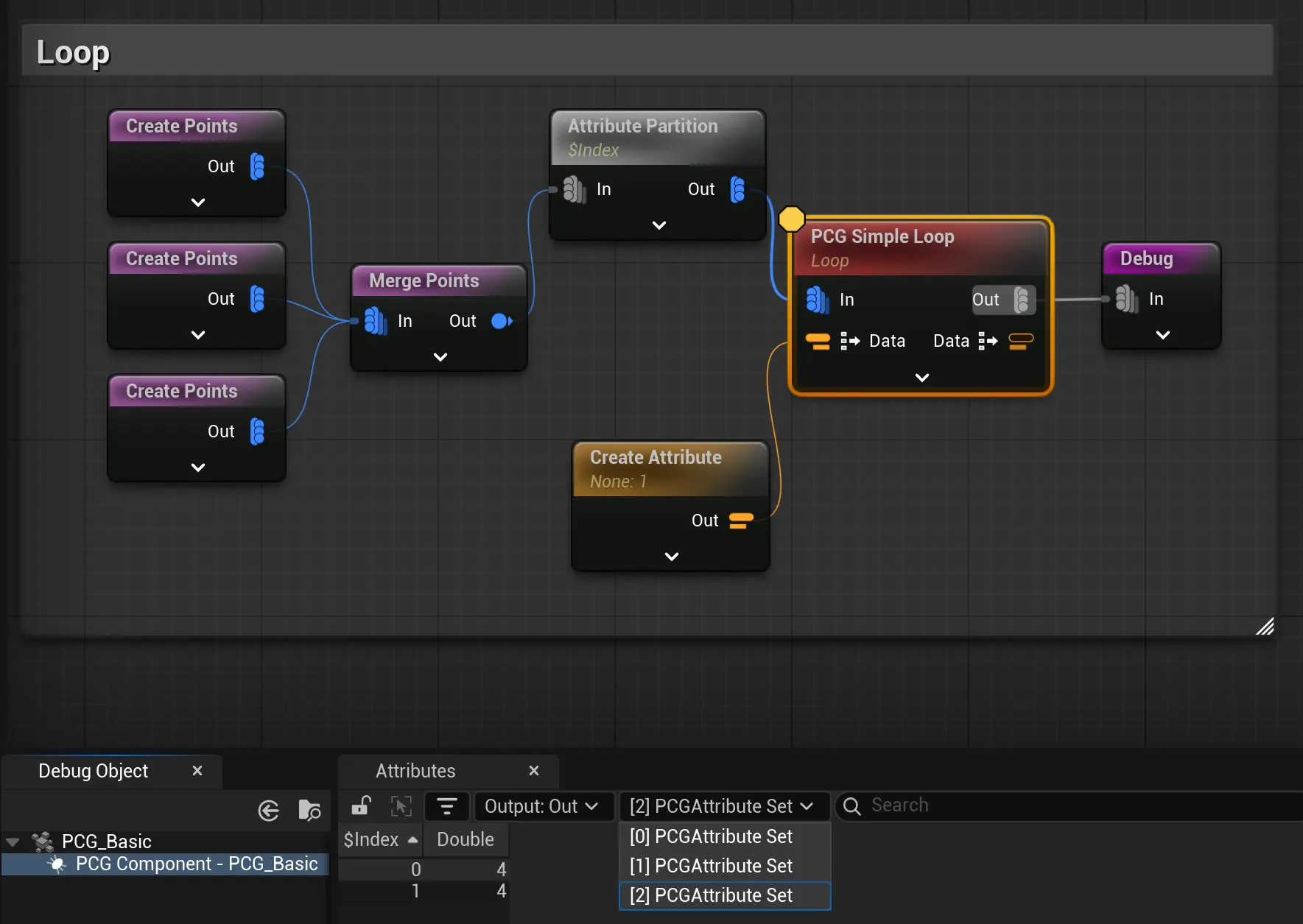Expand the PCG Simple Loop node options

pos(921,378)
